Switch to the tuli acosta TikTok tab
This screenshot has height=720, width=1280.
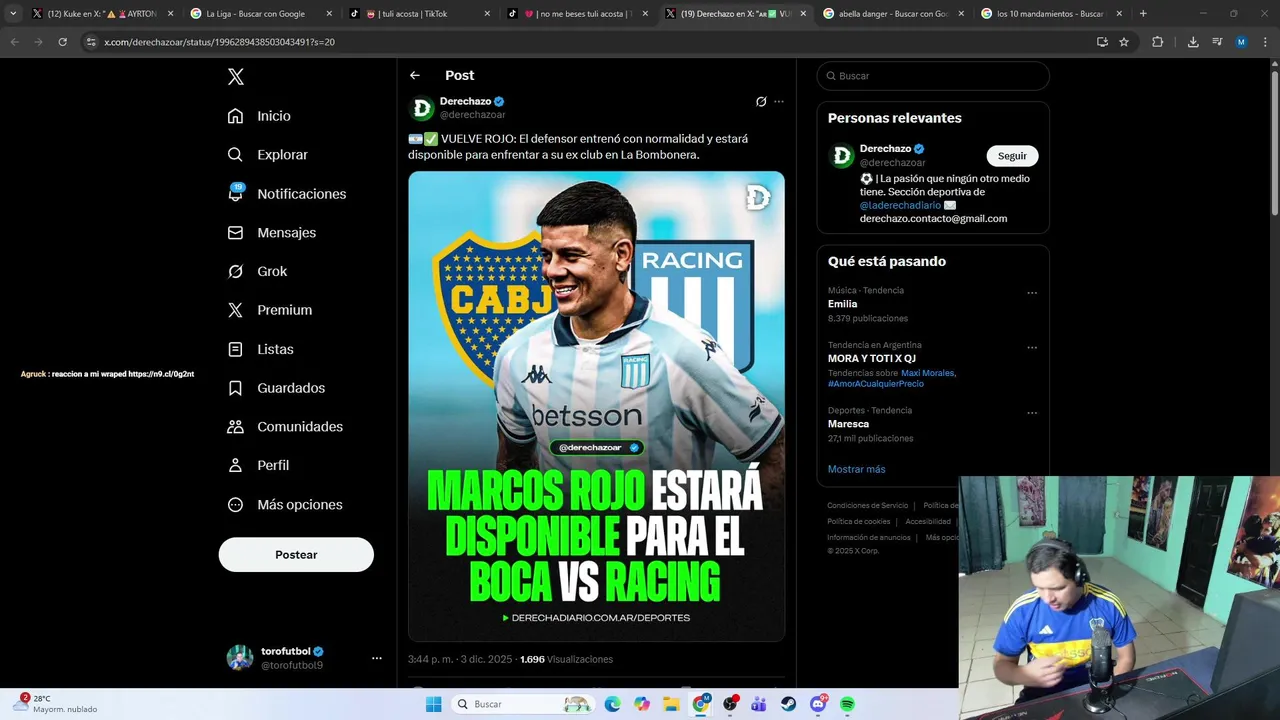tap(418, 14)
